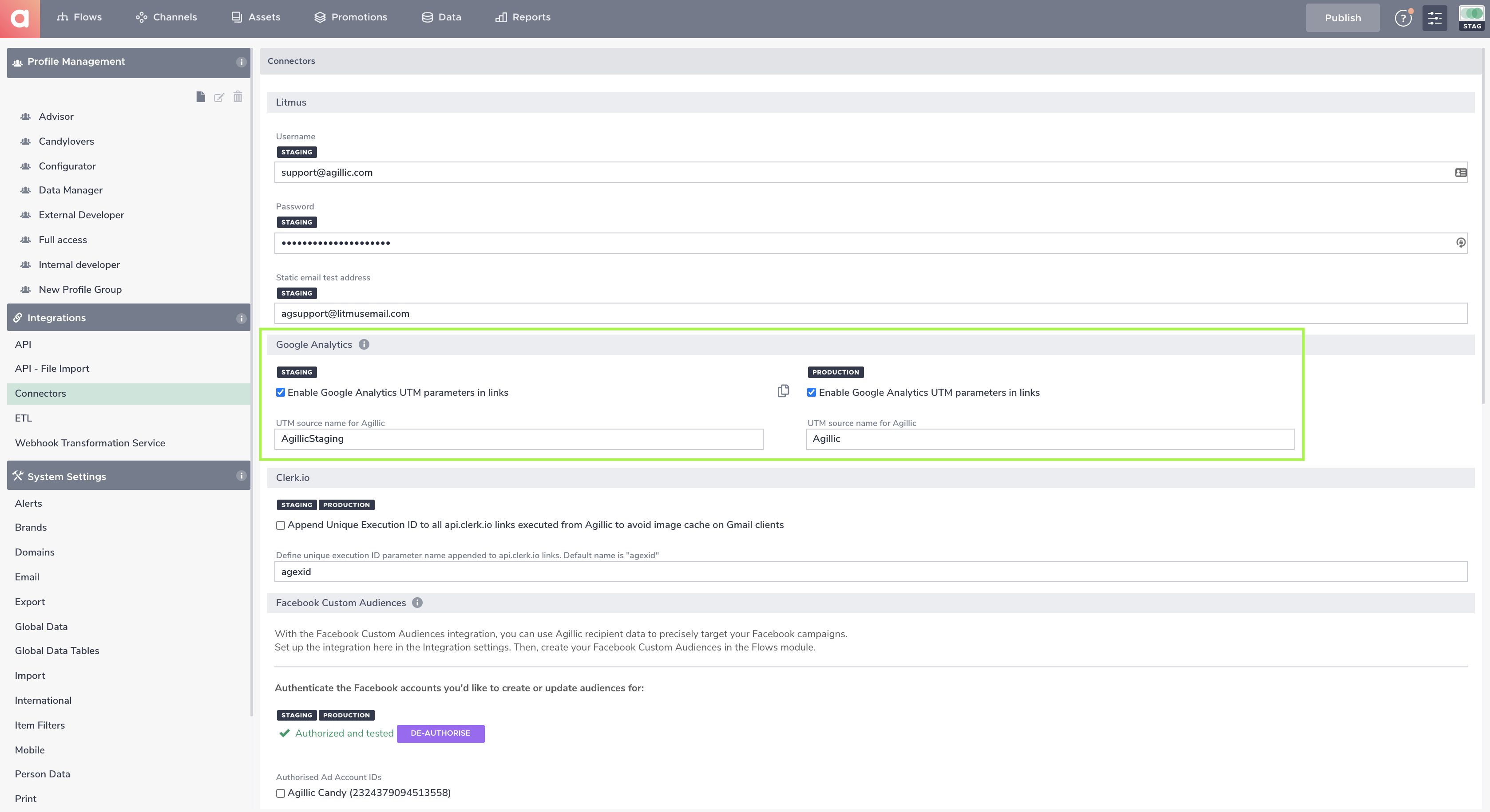The height and width of the screenshot is (812, 1490).
Task: Click the Agillic logo home icon
Action: tap(20, 19)
